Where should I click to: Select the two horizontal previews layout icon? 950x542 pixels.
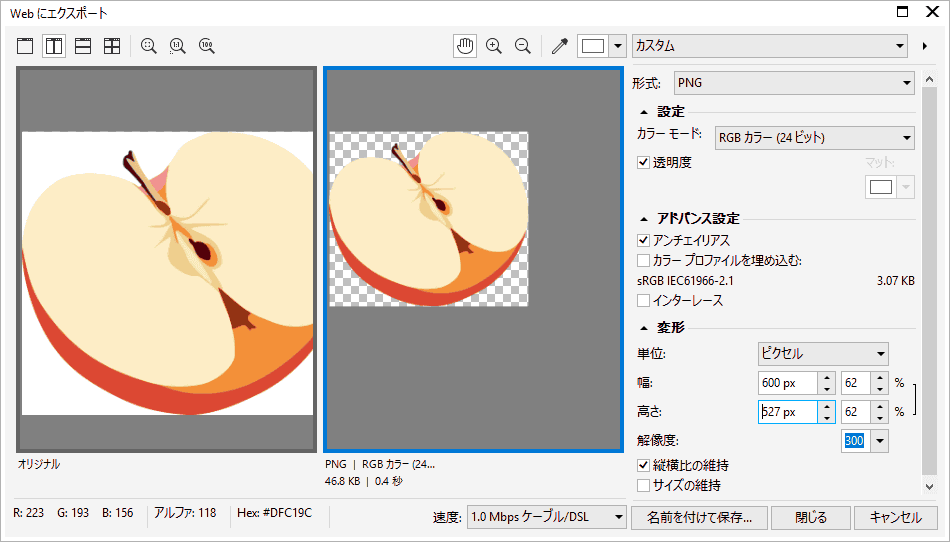tap(83, 46)
